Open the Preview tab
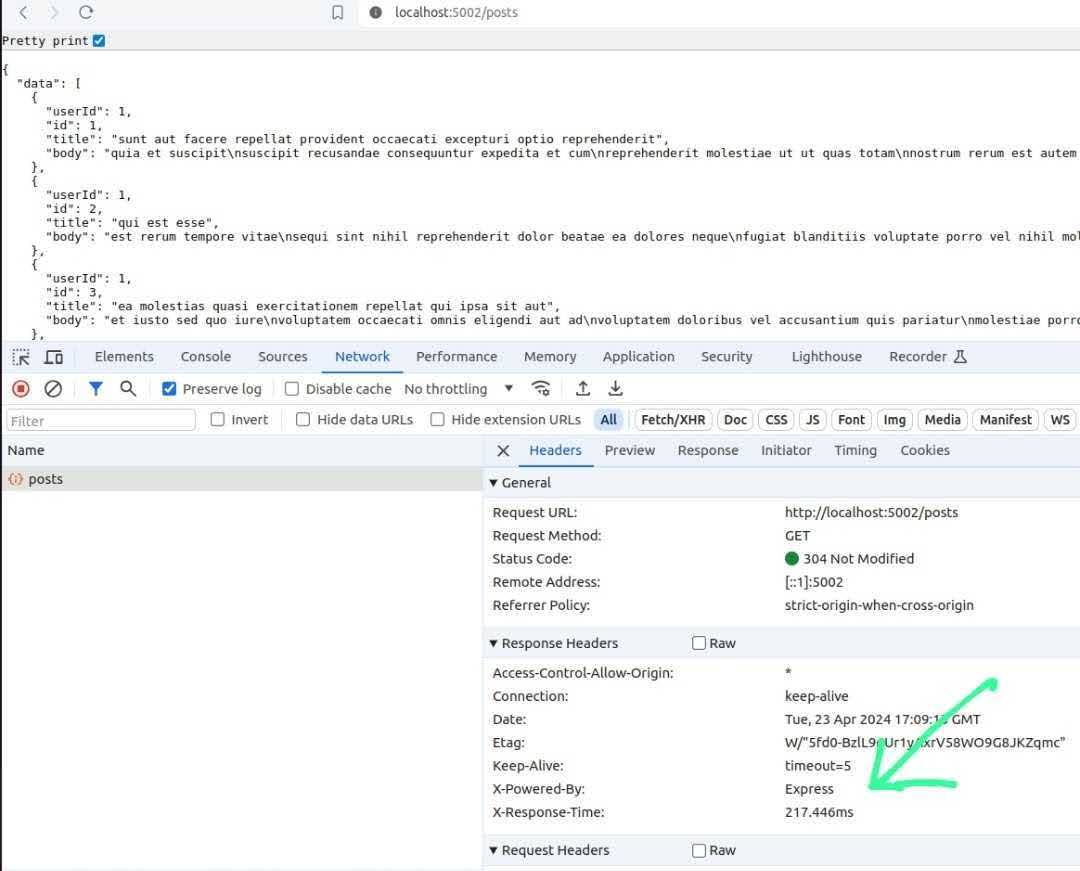This screenshot has width=1080, height=871. tap(629, 450)
